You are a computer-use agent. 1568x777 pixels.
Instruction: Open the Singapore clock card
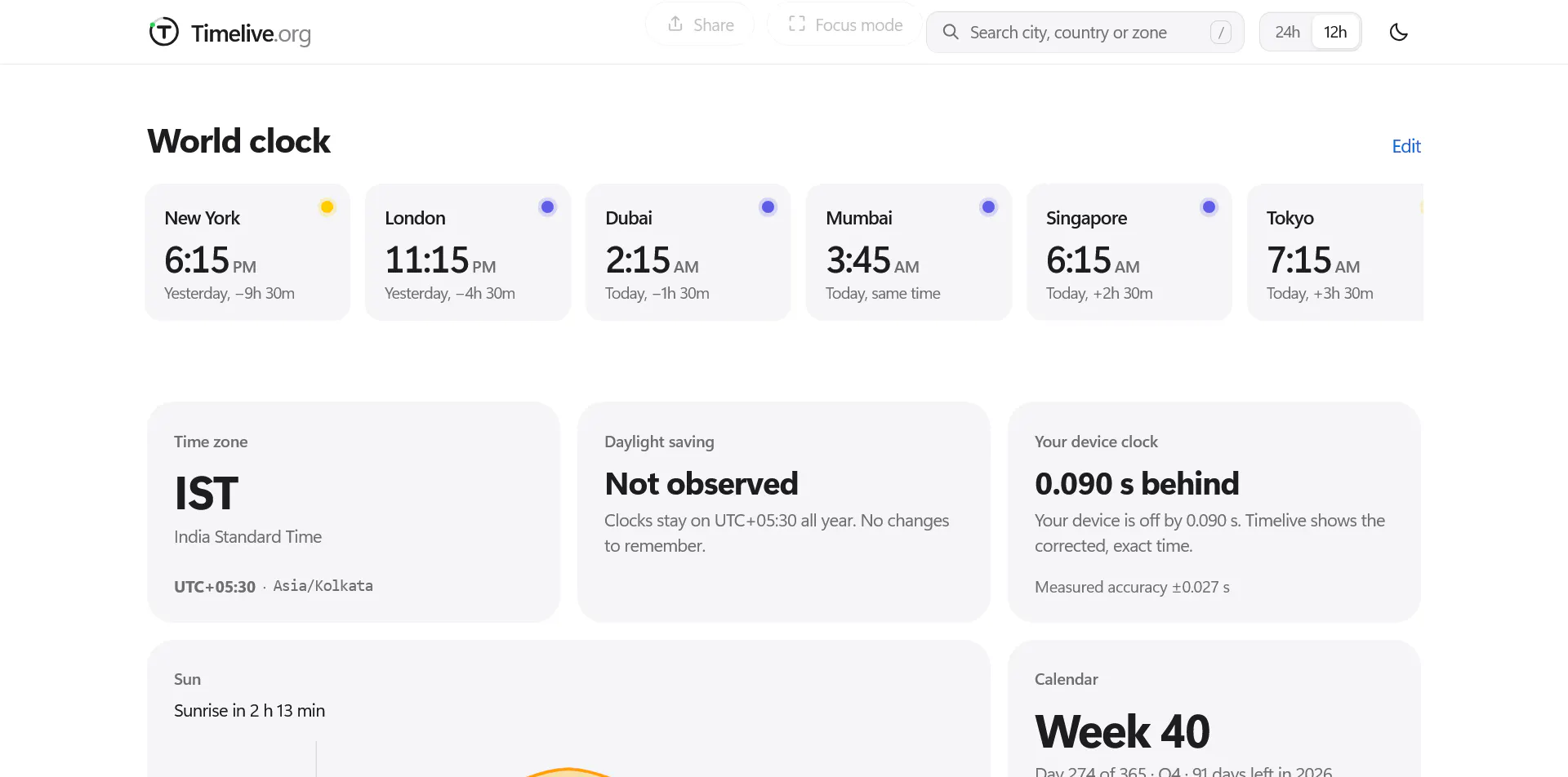(1129, 252)
